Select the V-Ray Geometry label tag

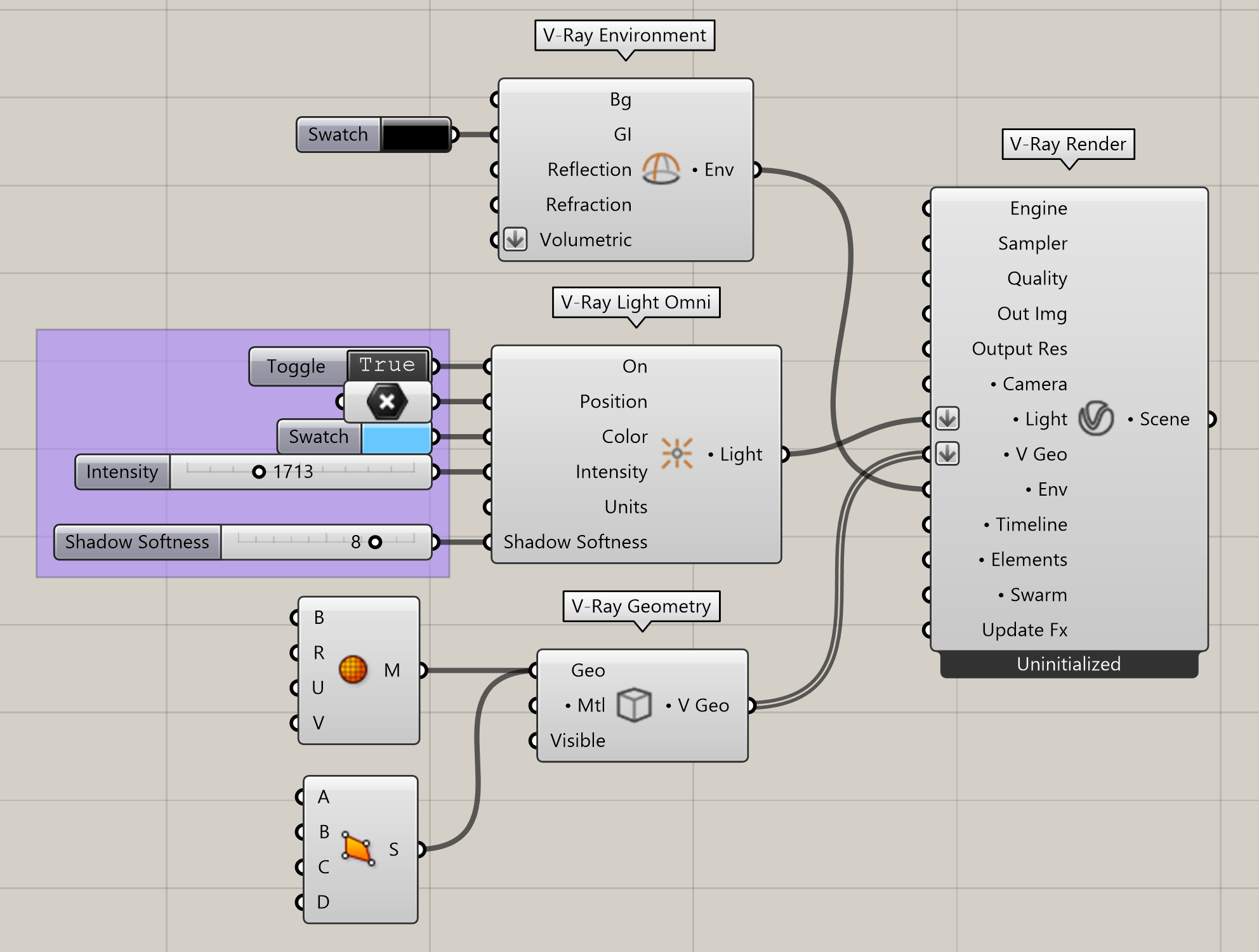[641, 606]
